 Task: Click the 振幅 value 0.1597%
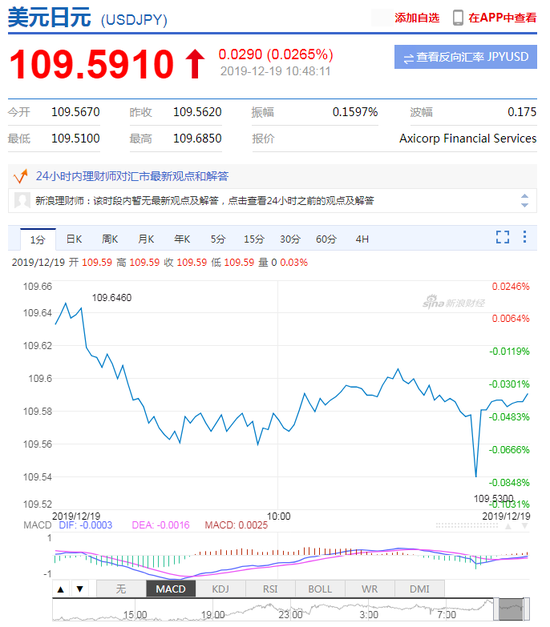355,112
